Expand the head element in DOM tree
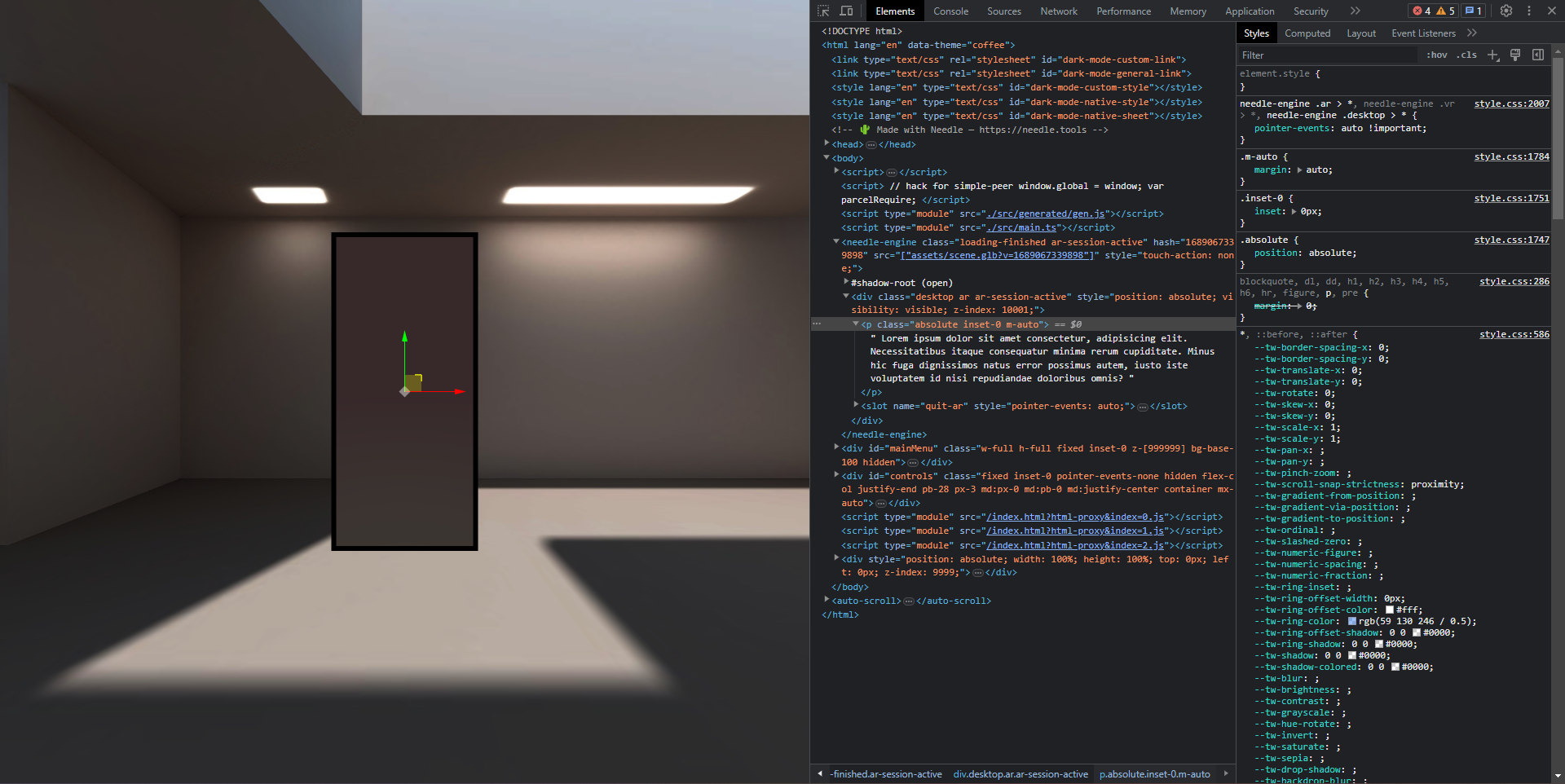This screenshot has width=1565, height=784. [827, 143]
